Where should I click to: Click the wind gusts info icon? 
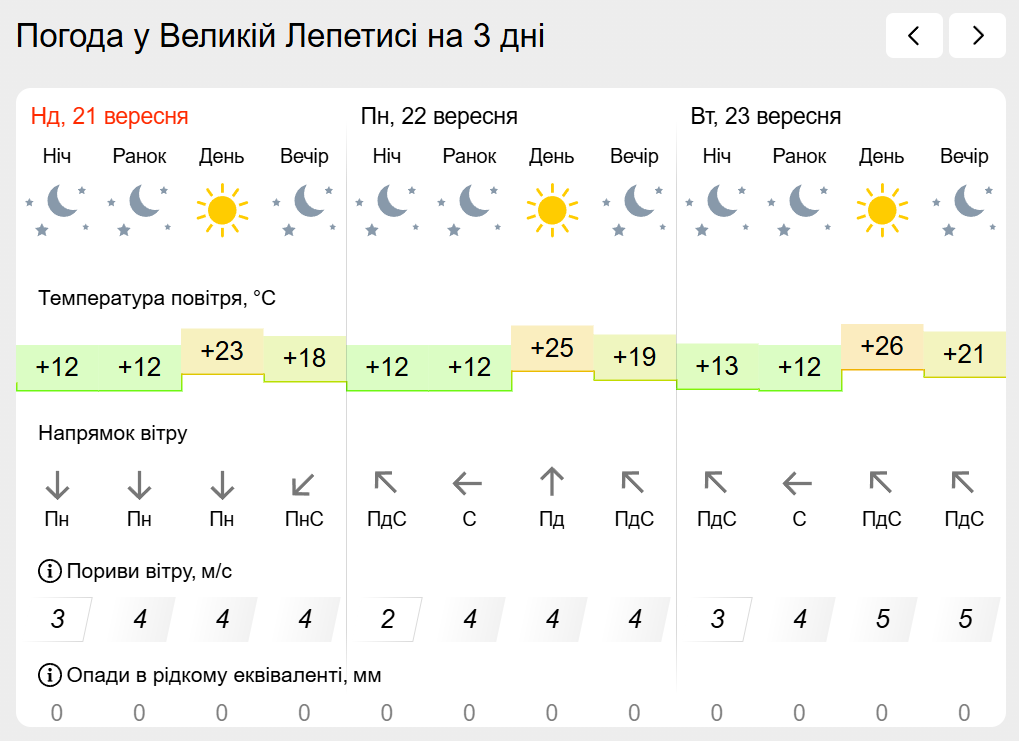pos(49,571)
